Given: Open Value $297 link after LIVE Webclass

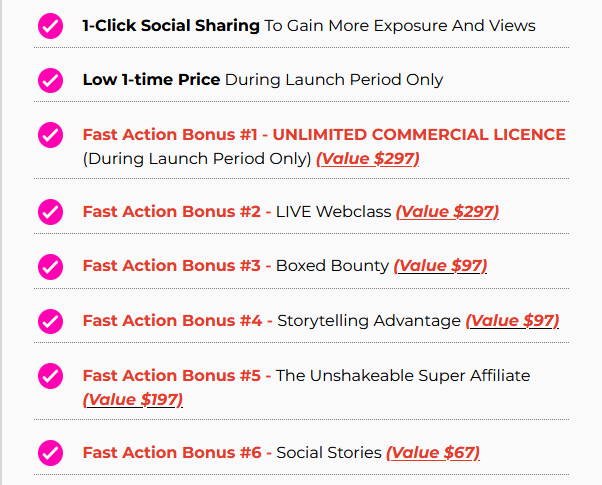Looking at the screenshot, I should pyautogui.click(x=447, y=212).
